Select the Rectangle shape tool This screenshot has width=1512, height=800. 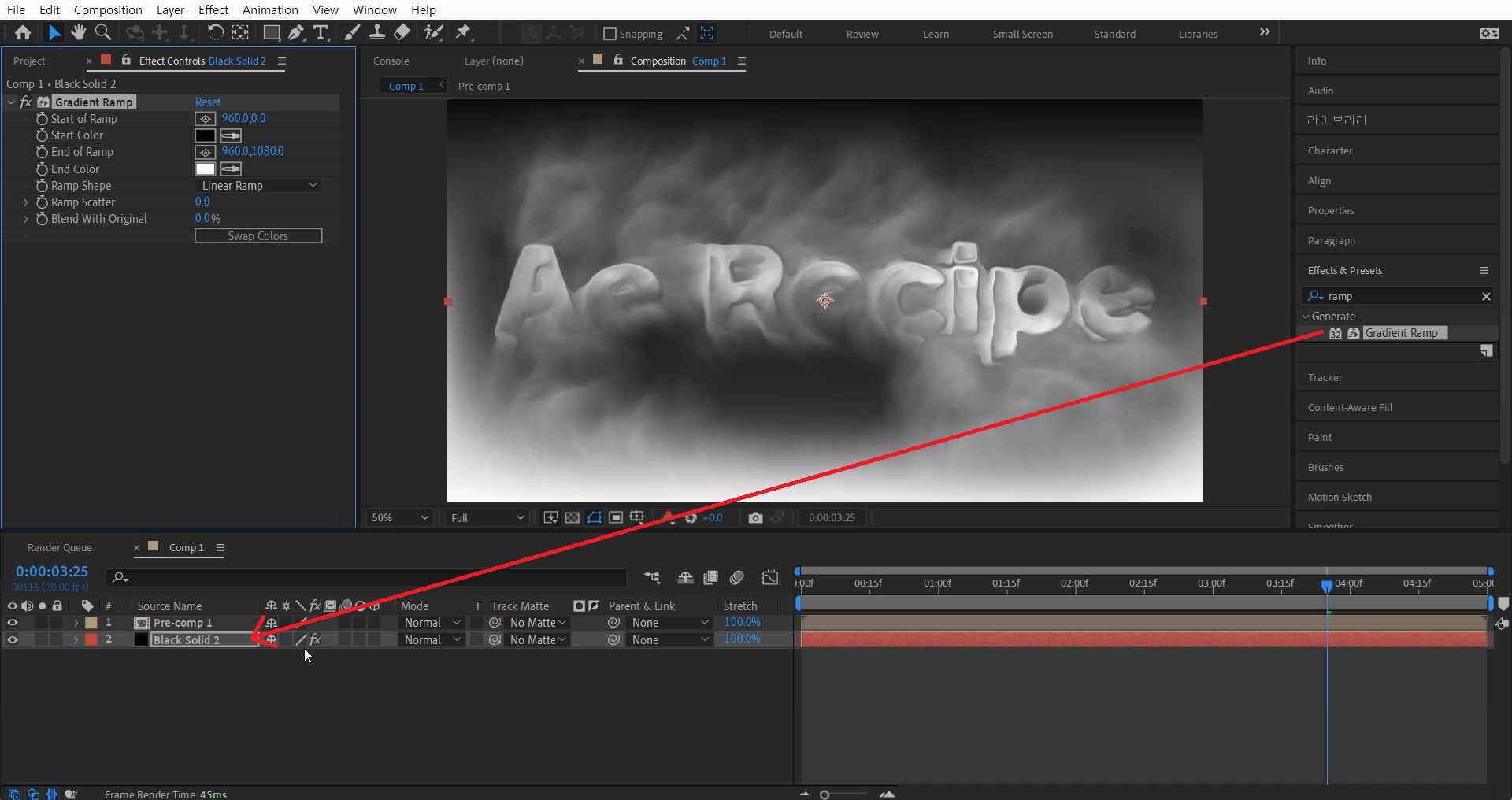pyautogui.click(x=271, y=32)
